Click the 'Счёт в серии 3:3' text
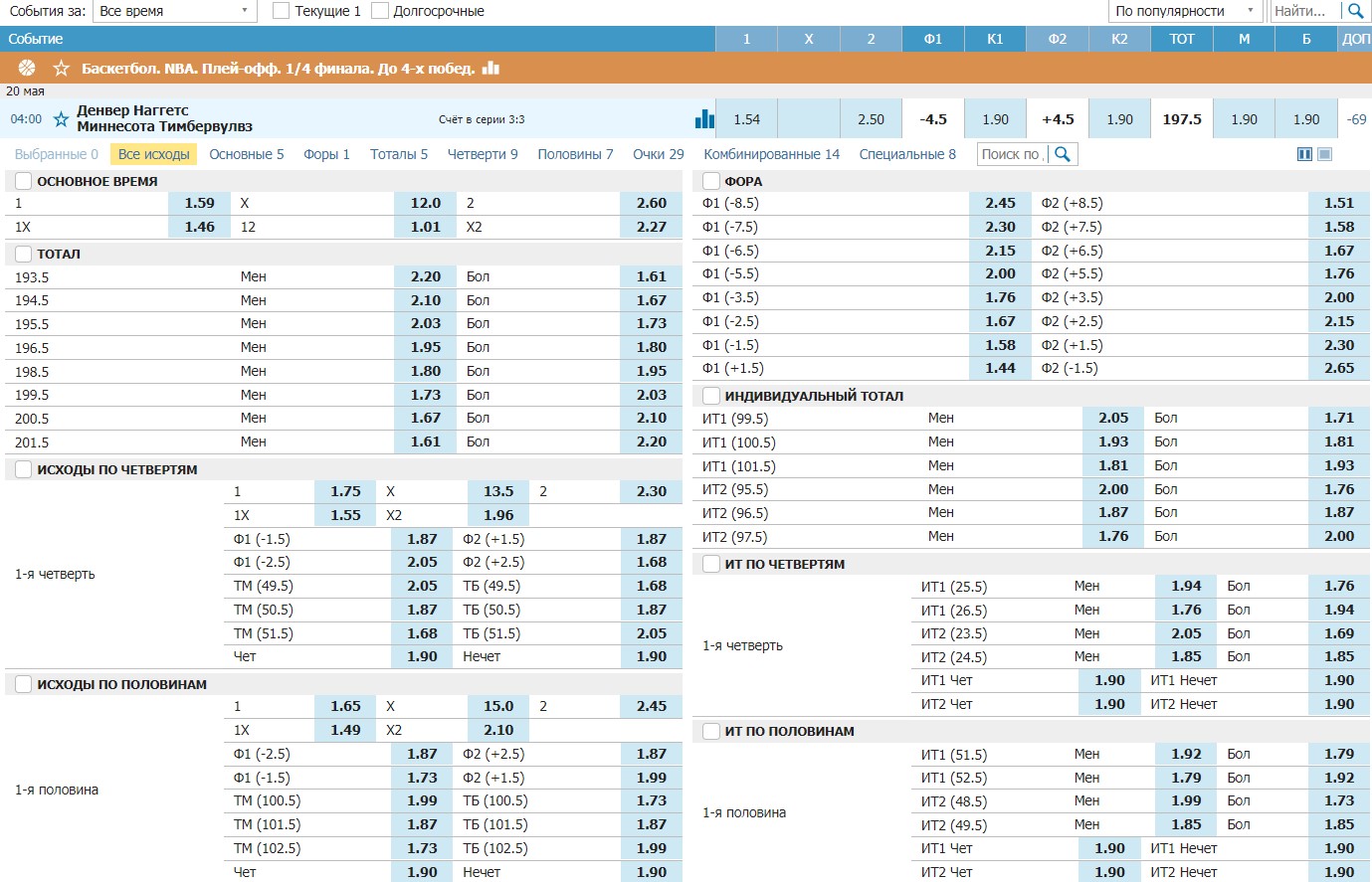 tap(482, 119)
